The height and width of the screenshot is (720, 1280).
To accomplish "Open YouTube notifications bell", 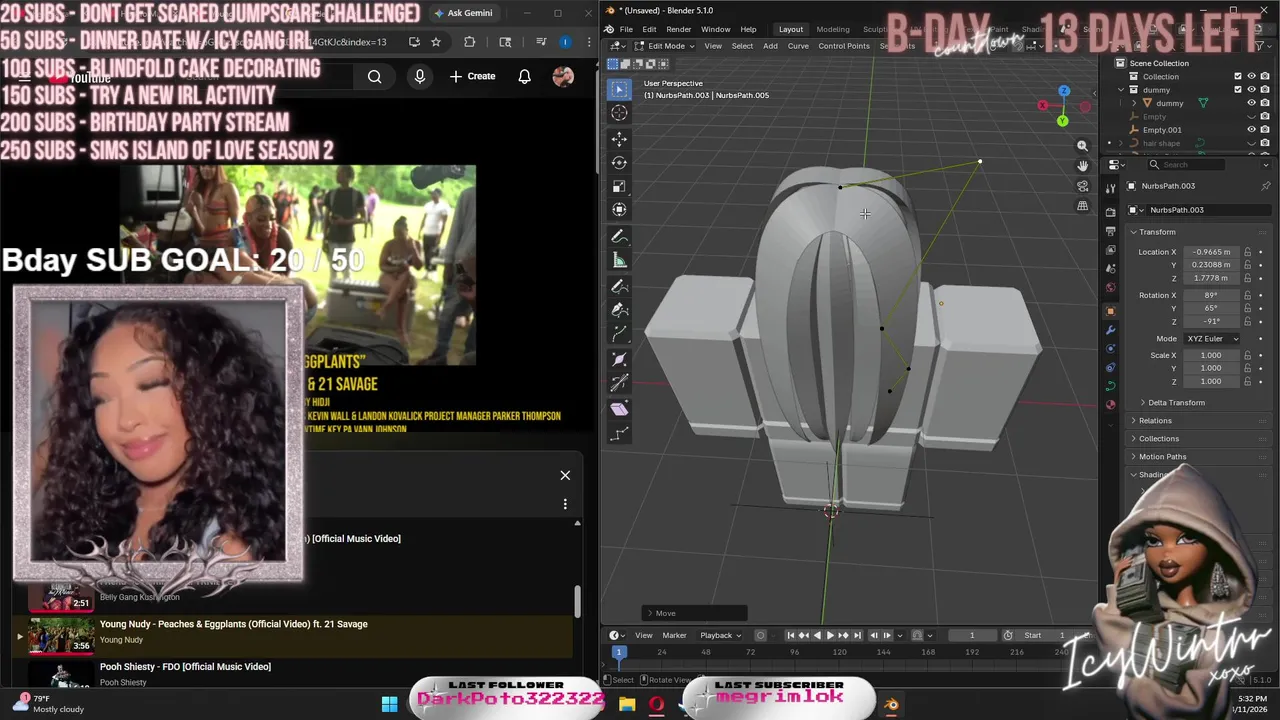I will click(x=524, y=77).
